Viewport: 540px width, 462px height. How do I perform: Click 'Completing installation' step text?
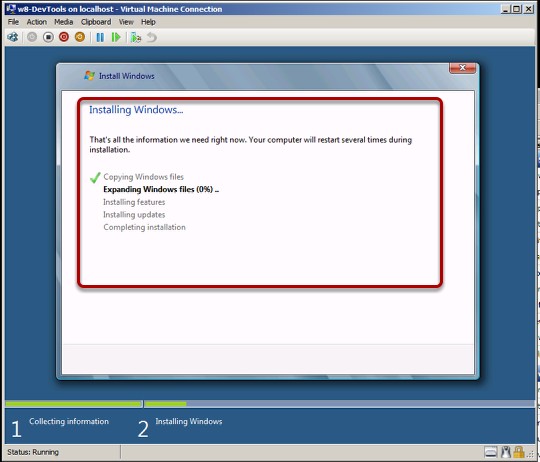pyautogui.click(x=145, y=227)
